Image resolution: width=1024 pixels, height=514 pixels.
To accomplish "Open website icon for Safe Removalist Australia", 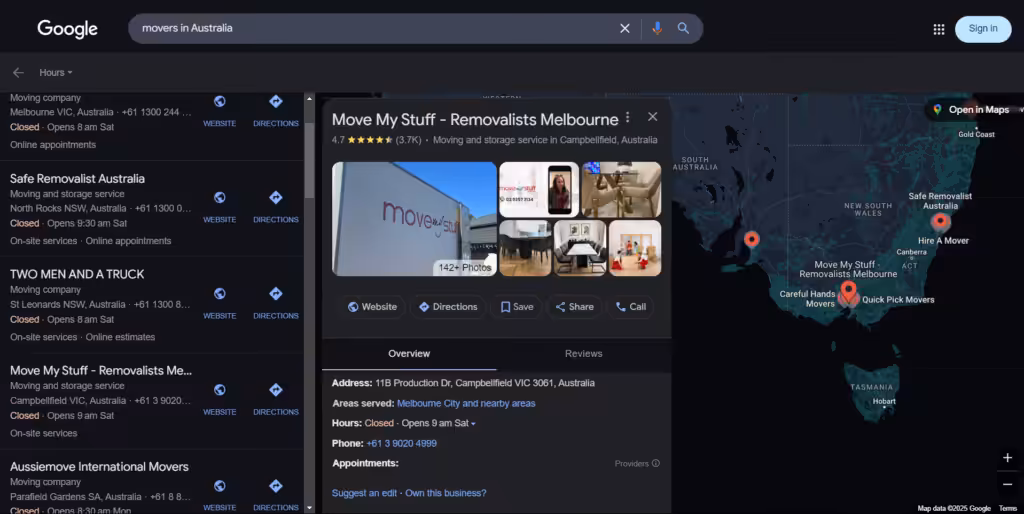I will pyautogui.click(x=219, y=198).
